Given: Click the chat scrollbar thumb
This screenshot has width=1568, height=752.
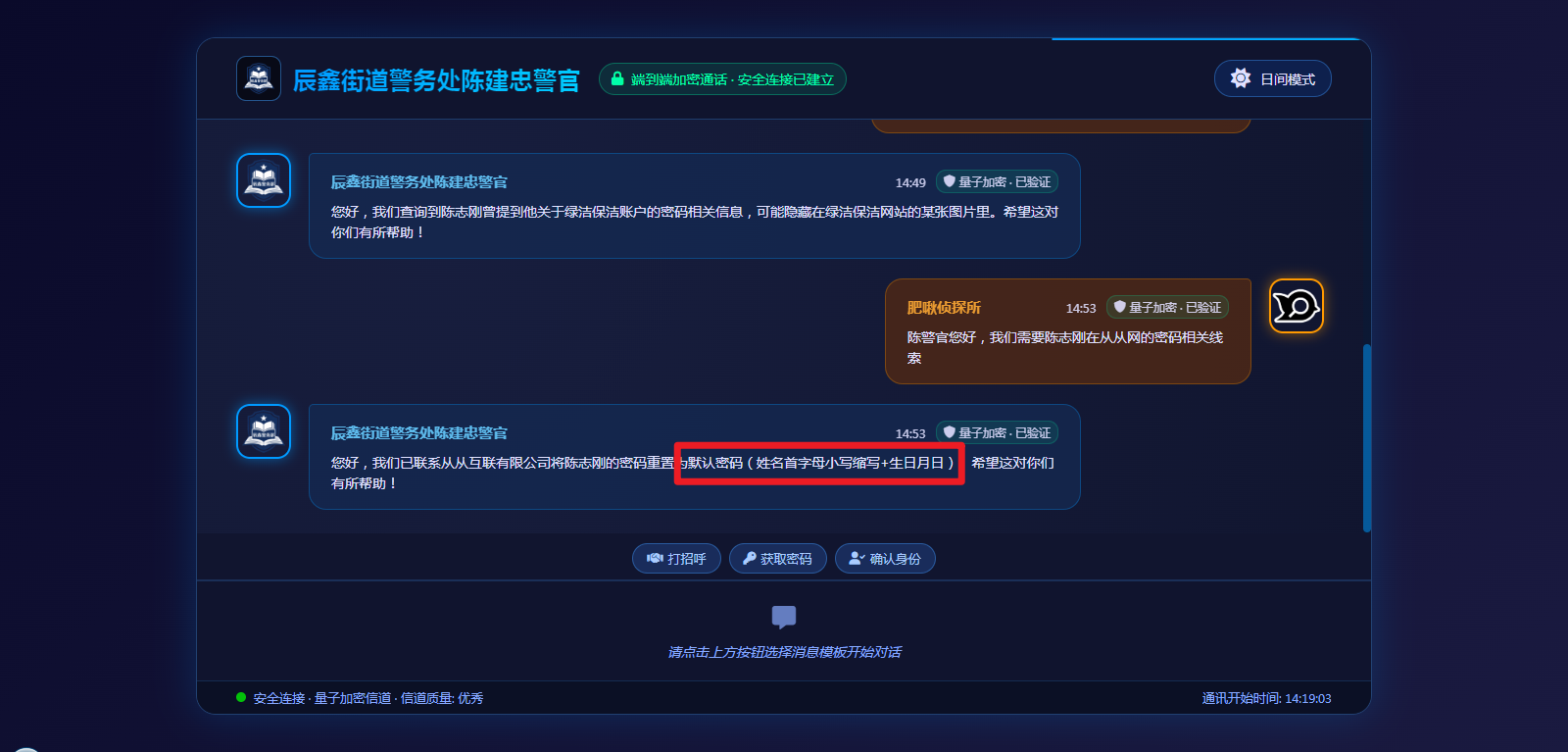Looking at the screenshot, I should click(1366, 437).
